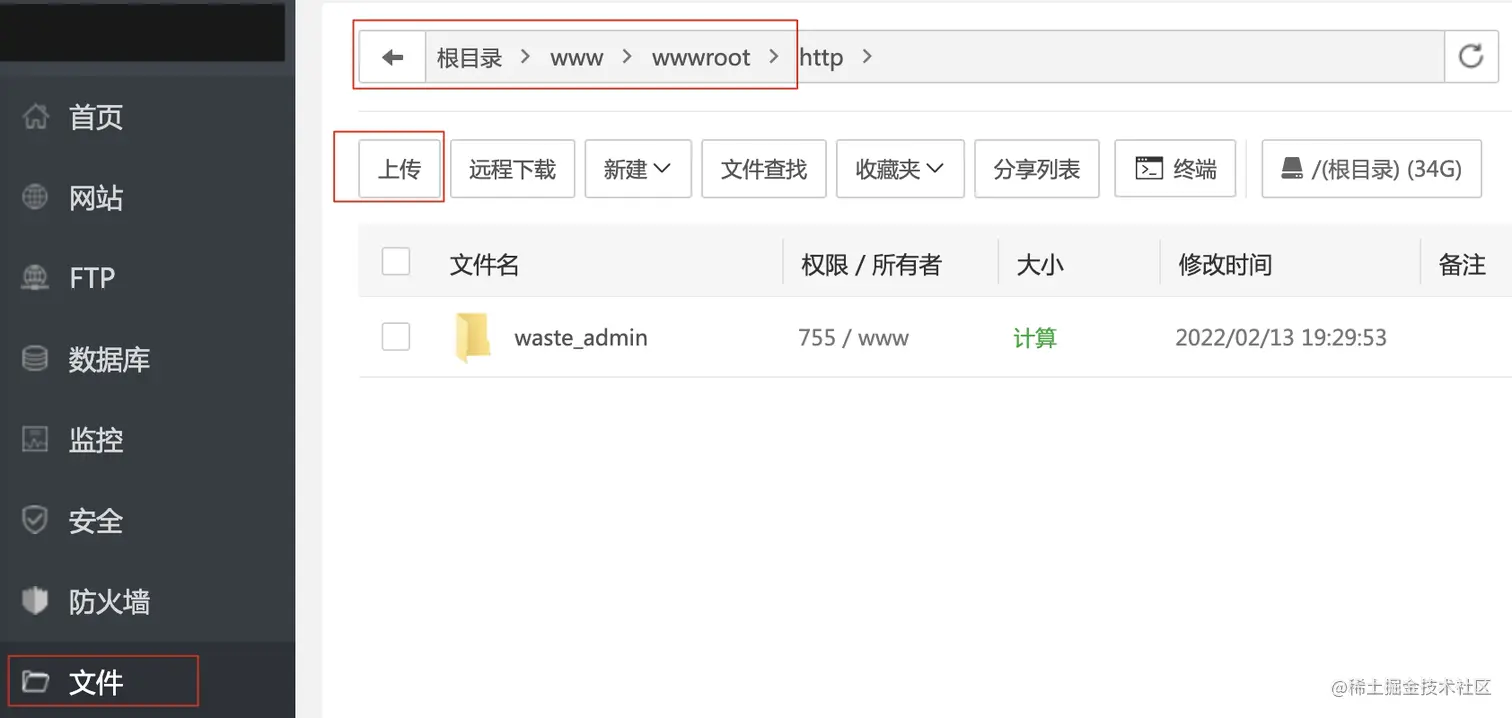Refresh the file list with reload icon
Viewport: 1512px width, 718px height.
(x=1470, y=57)
